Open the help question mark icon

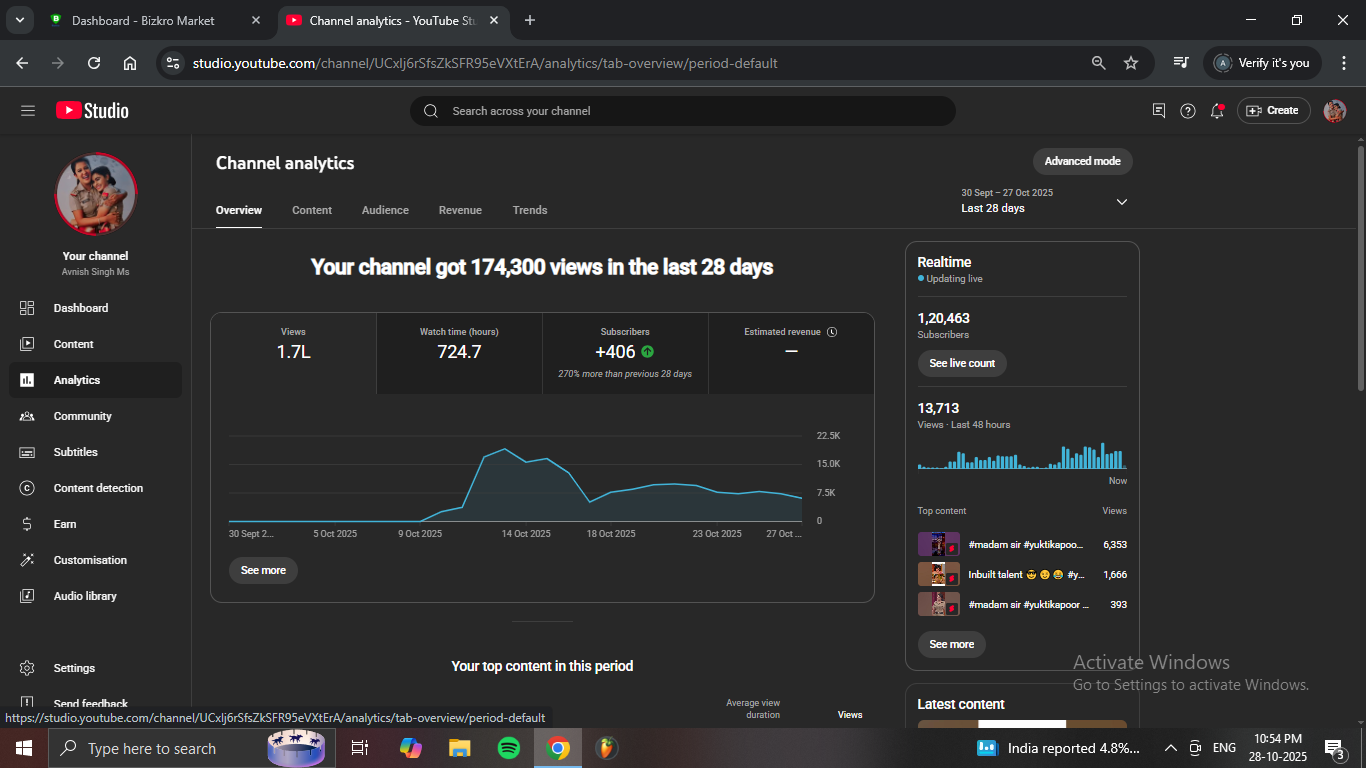pyautogui.click(x=1188, y=111)
